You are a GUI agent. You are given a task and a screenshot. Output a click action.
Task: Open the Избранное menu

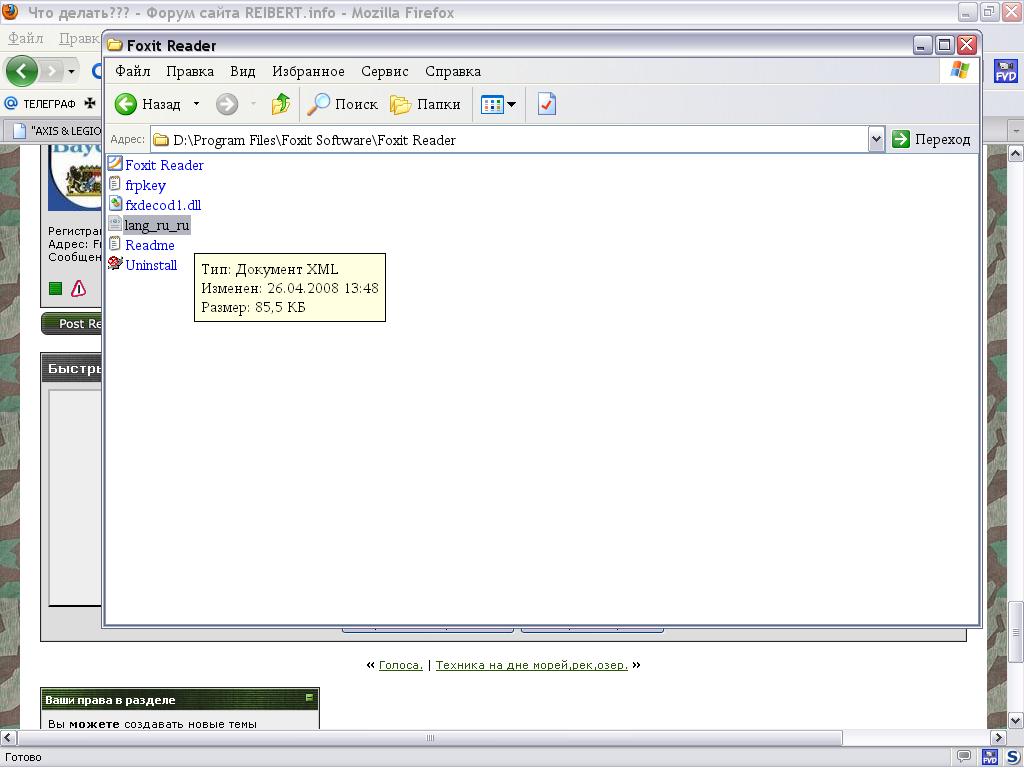(x=308, y=71)
